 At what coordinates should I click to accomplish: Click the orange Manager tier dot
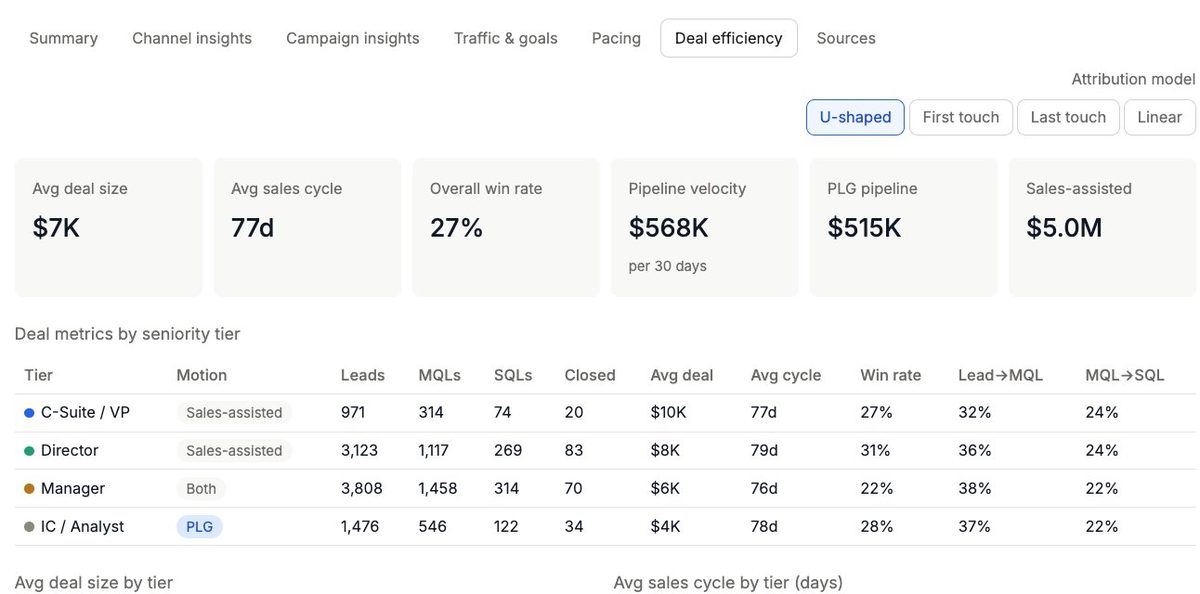[29, 489]
